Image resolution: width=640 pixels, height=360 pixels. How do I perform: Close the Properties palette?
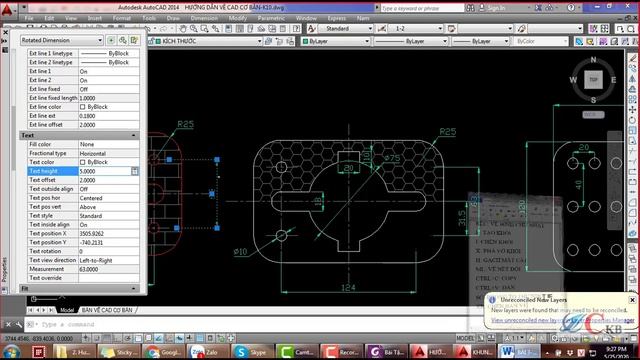tap(5, 32)
